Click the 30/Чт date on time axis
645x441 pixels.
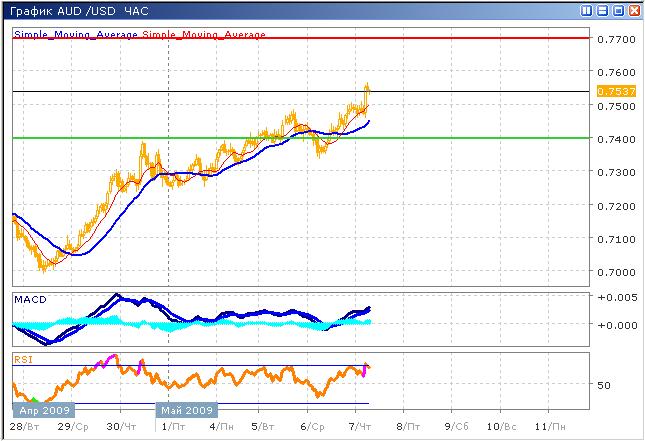coord(120,426)
